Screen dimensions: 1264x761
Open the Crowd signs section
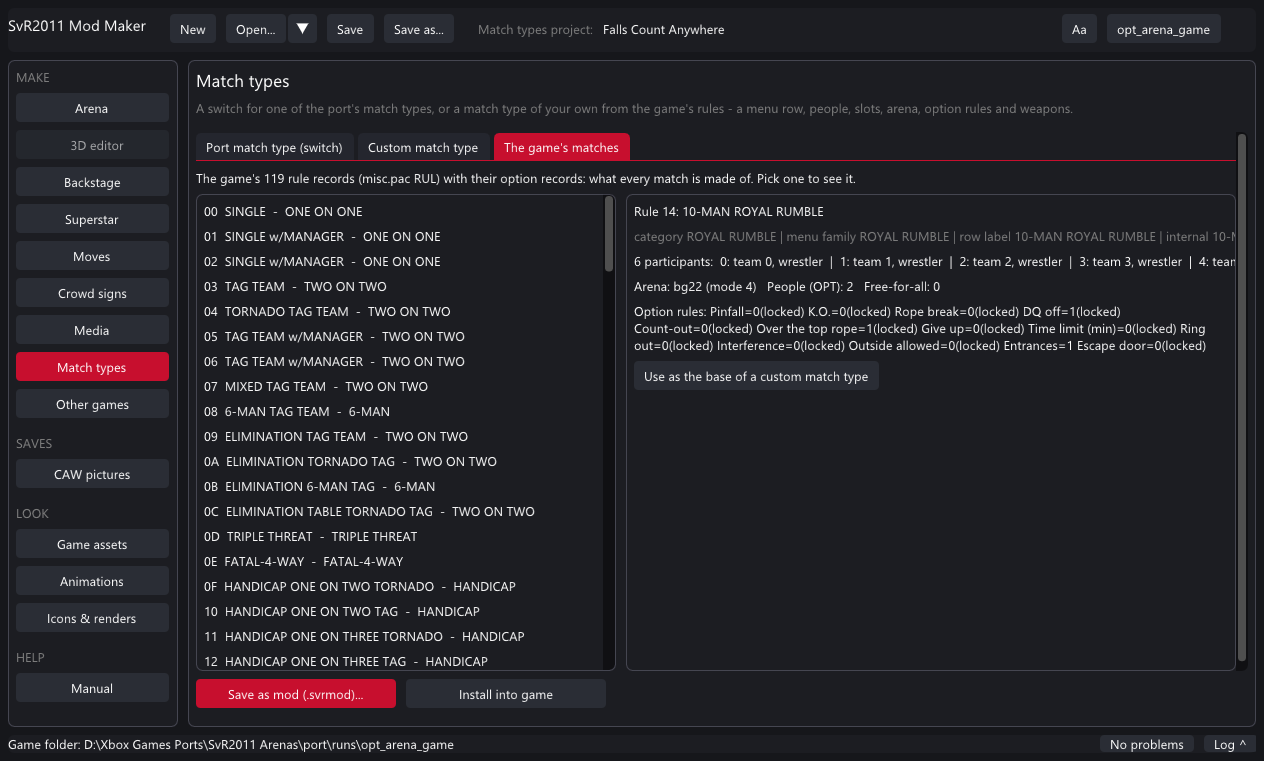pyautogui.click(x=92, y=293)
